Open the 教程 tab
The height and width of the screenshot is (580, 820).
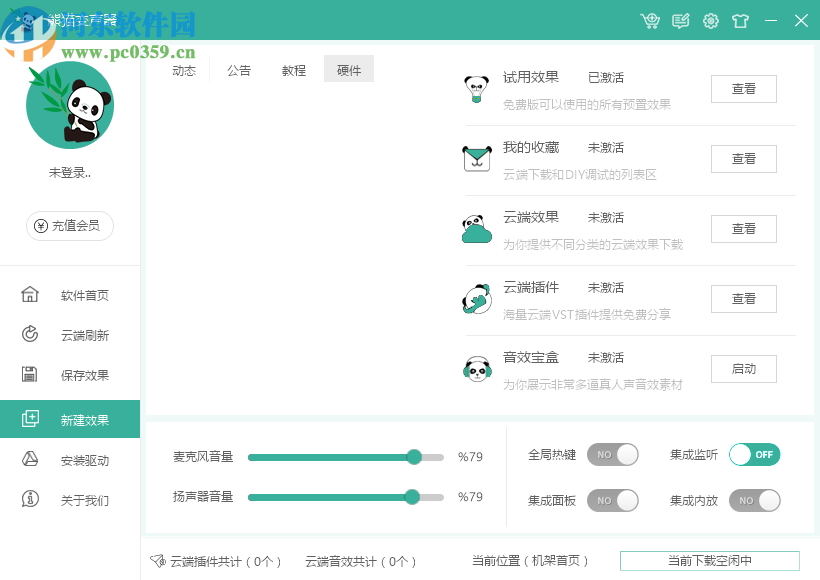[x=293, y=70]
